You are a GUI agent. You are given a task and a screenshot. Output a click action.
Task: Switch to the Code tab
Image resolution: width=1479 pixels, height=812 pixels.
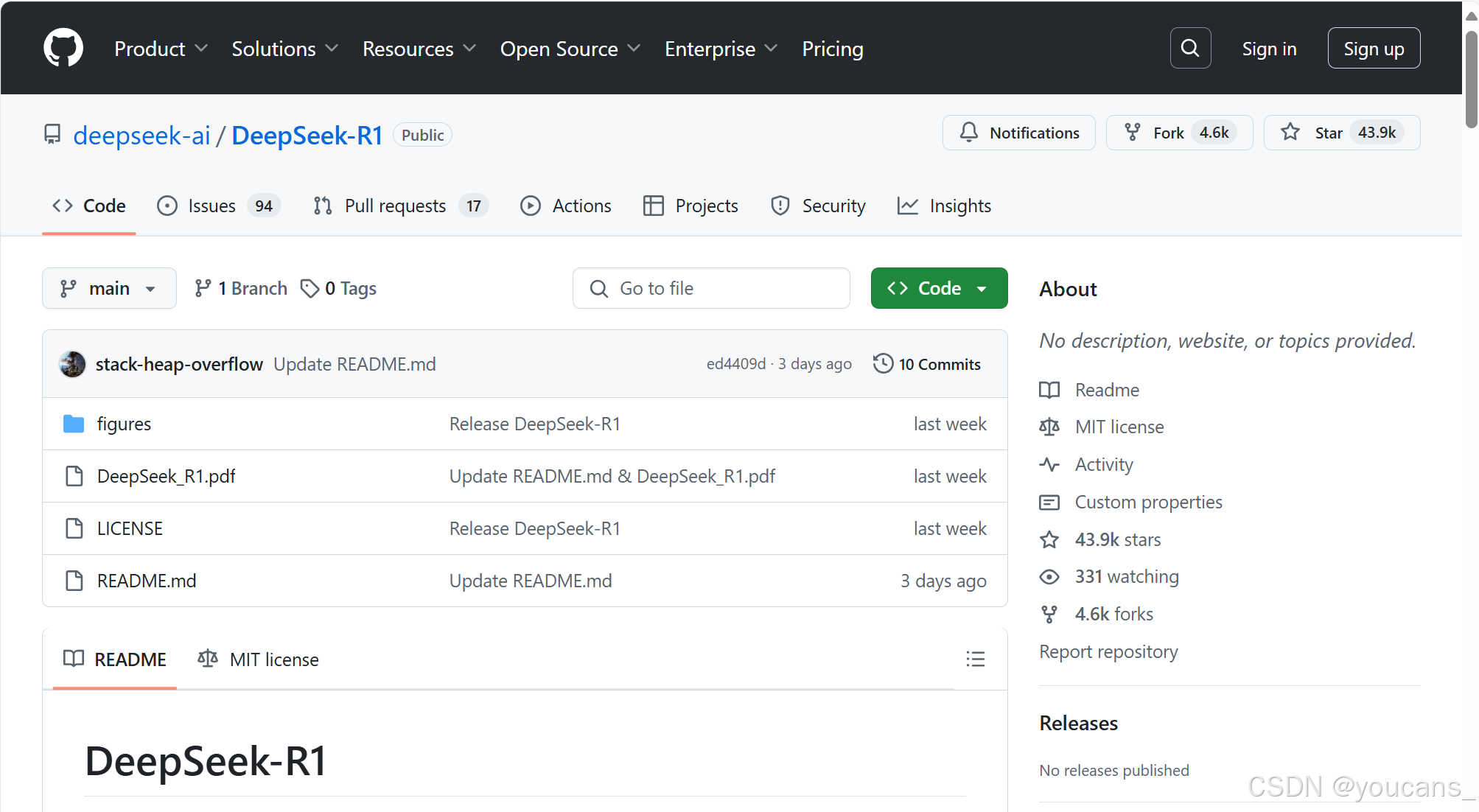(89, 206)
